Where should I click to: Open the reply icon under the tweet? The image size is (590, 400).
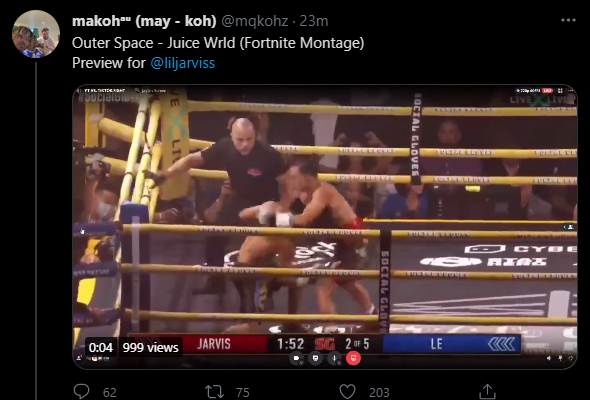(81, 391)
